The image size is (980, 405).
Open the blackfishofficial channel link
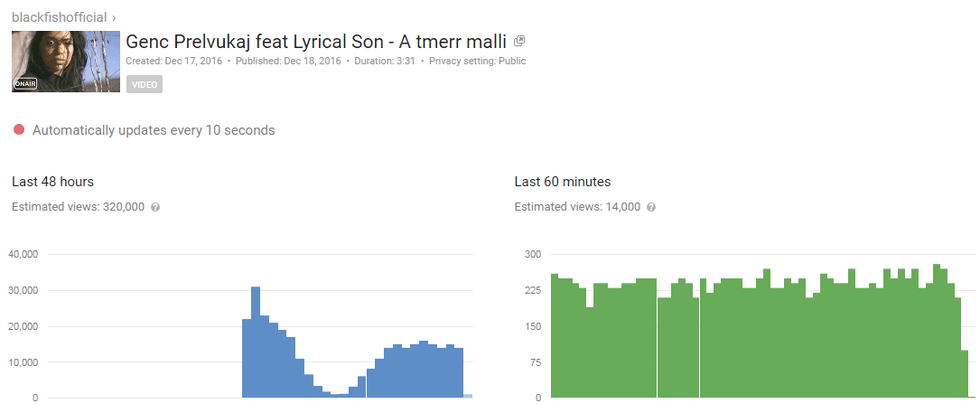59,18
